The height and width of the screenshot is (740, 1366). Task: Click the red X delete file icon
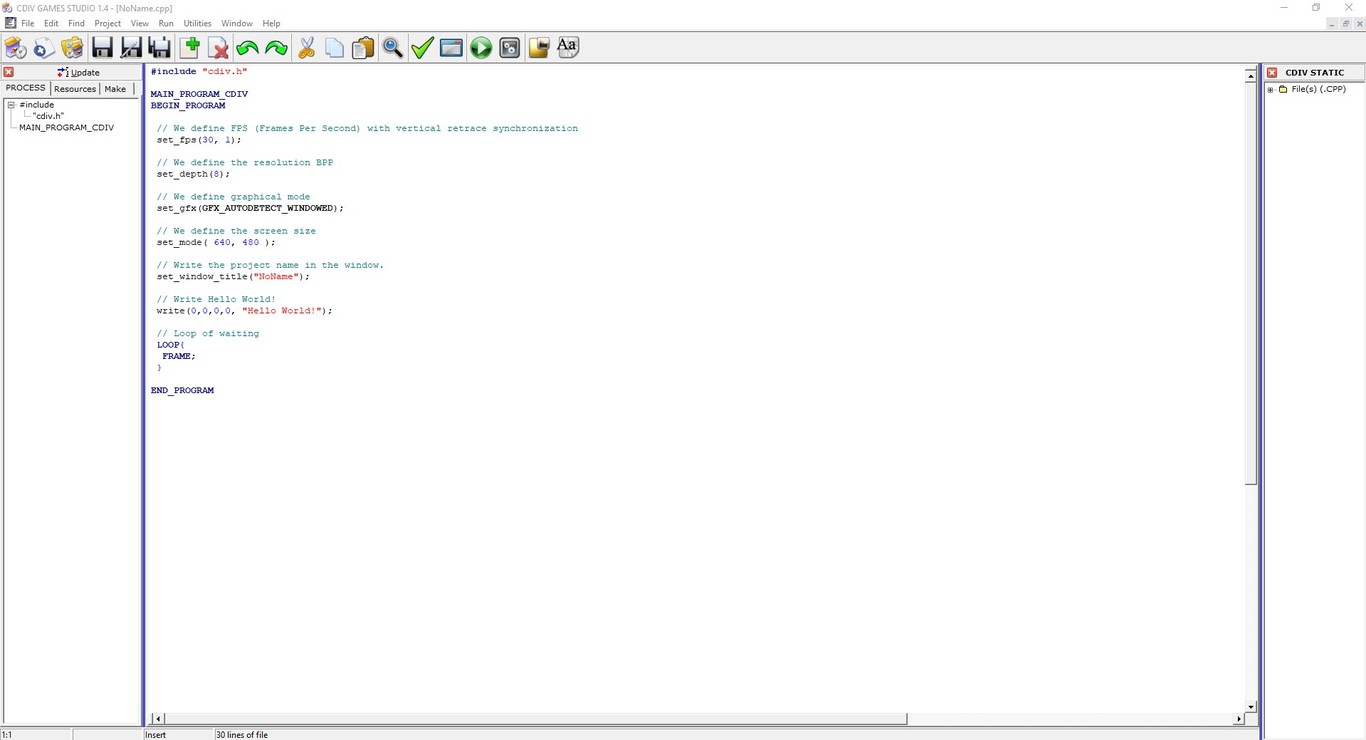(218, 48)
